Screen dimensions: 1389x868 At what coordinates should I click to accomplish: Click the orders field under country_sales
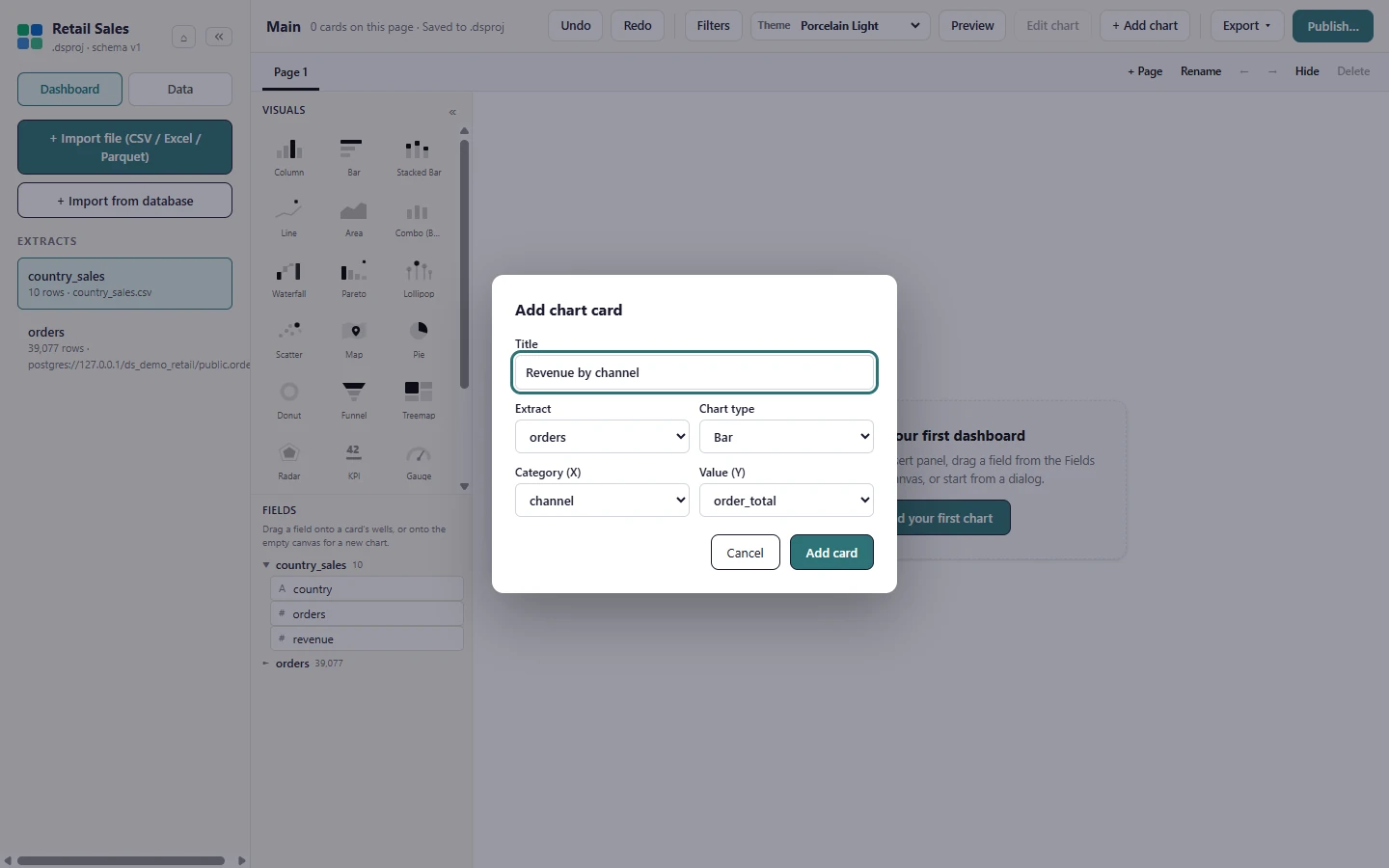[x=367, y=614]
